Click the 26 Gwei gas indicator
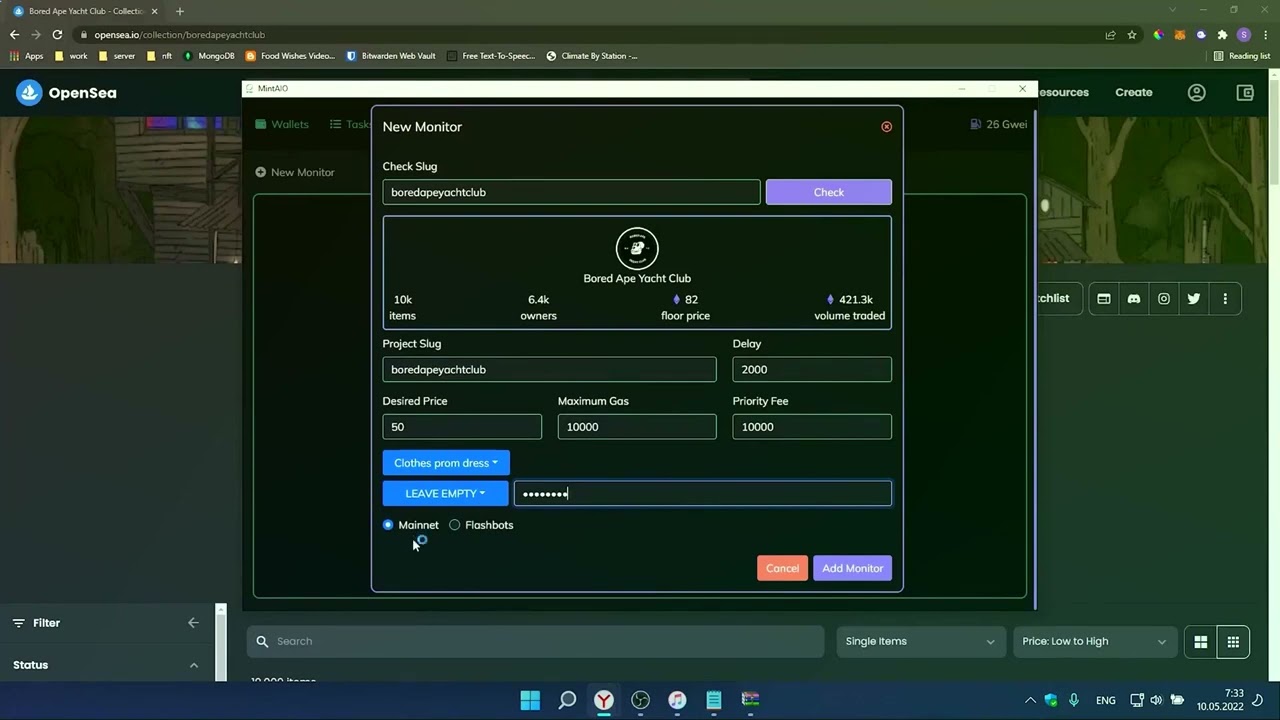 999,124
